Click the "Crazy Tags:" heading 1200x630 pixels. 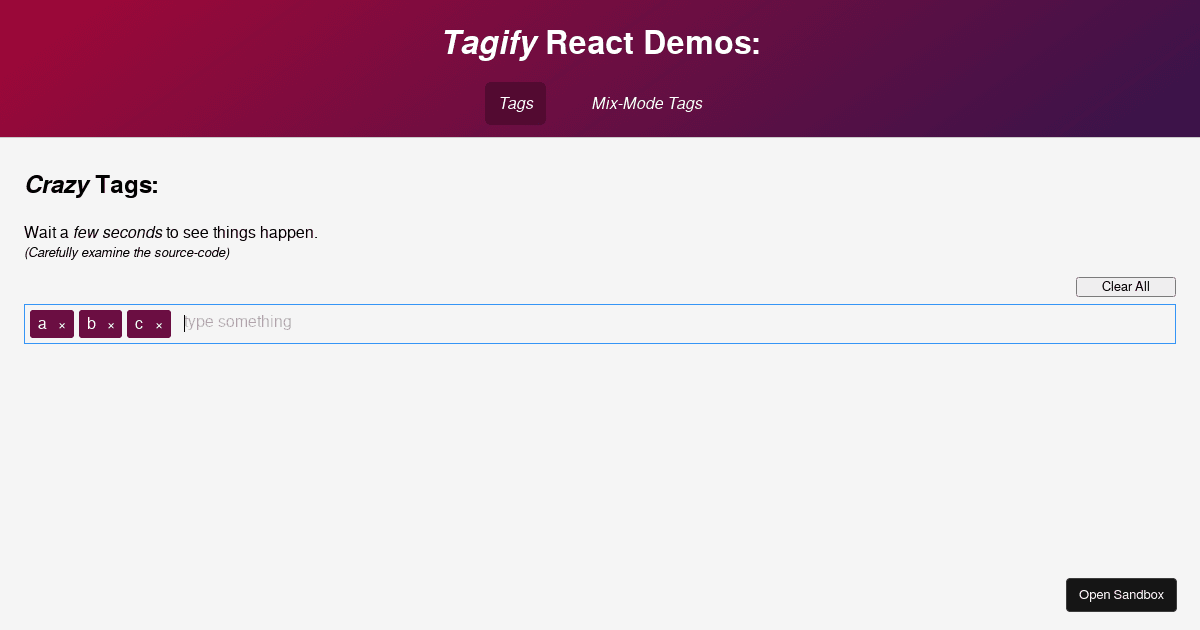[x=91, y=185]
